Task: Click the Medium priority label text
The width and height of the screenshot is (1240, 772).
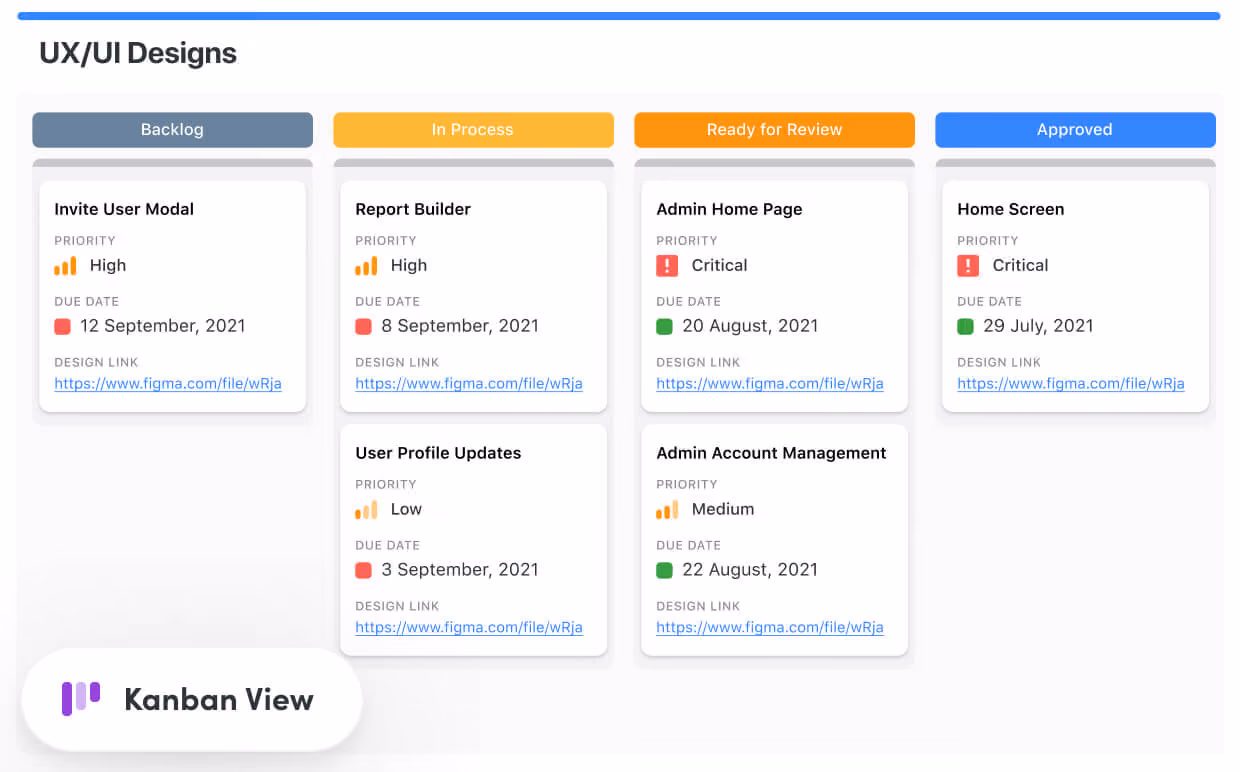Action: coord(723,509)
